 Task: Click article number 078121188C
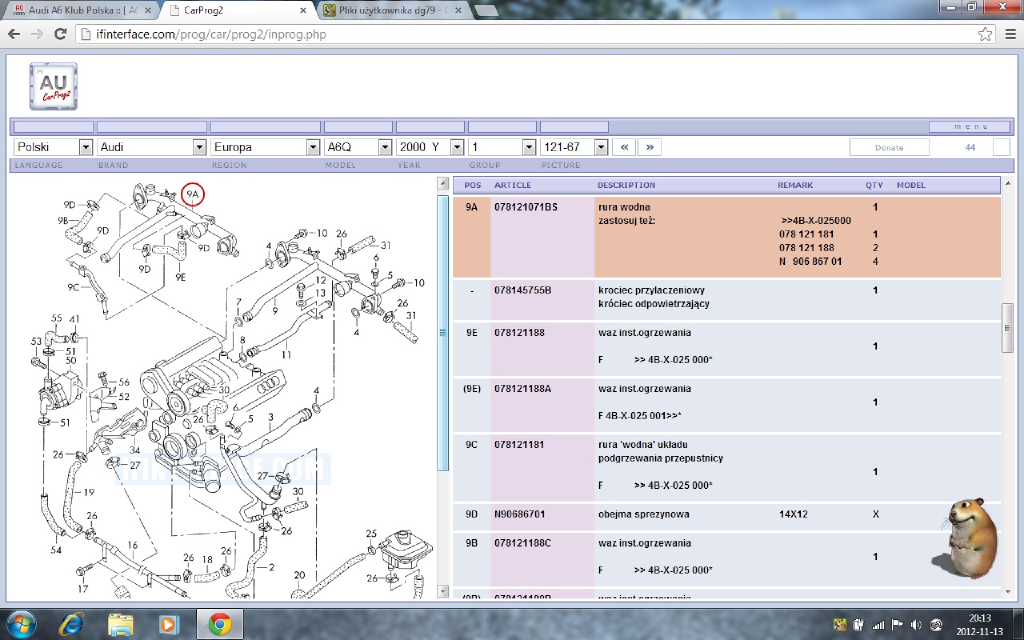tap(522, 543)
